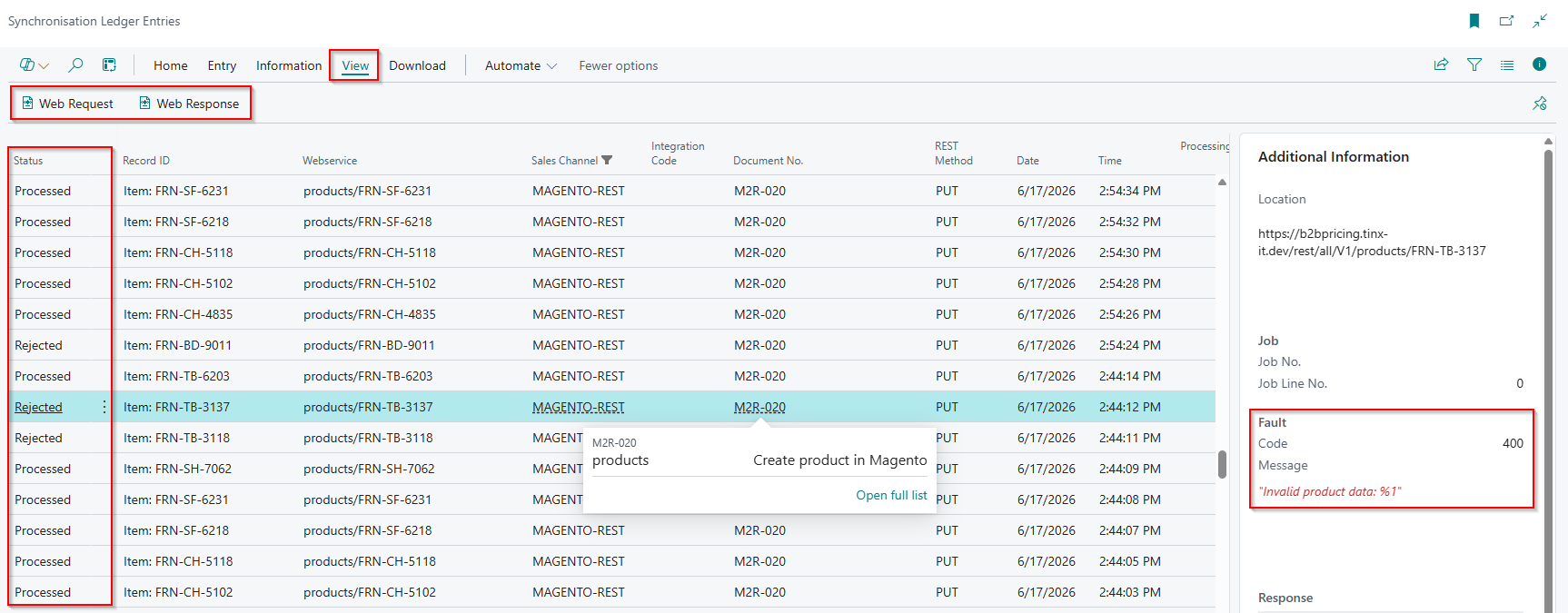1568x613 pixels.
Task: Click the Webservice column header
Action: (x=330, y=161)
